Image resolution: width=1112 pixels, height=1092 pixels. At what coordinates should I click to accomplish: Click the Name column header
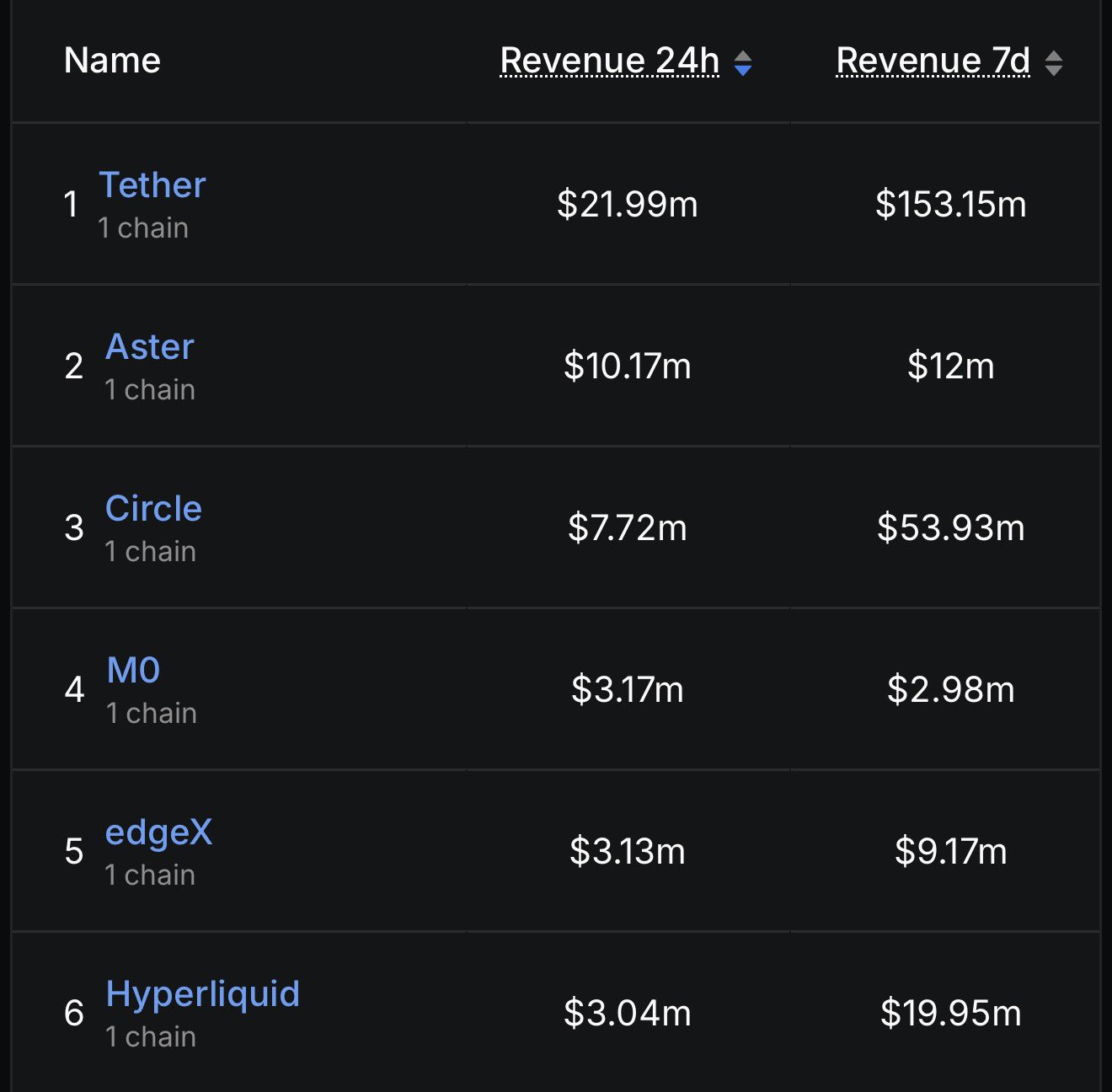(x=112, y=61)
